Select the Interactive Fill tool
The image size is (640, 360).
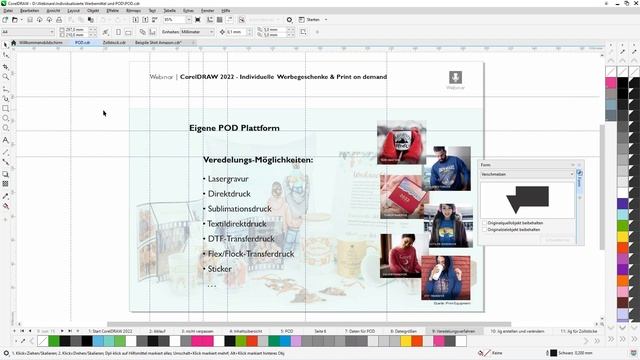[5, 207]
